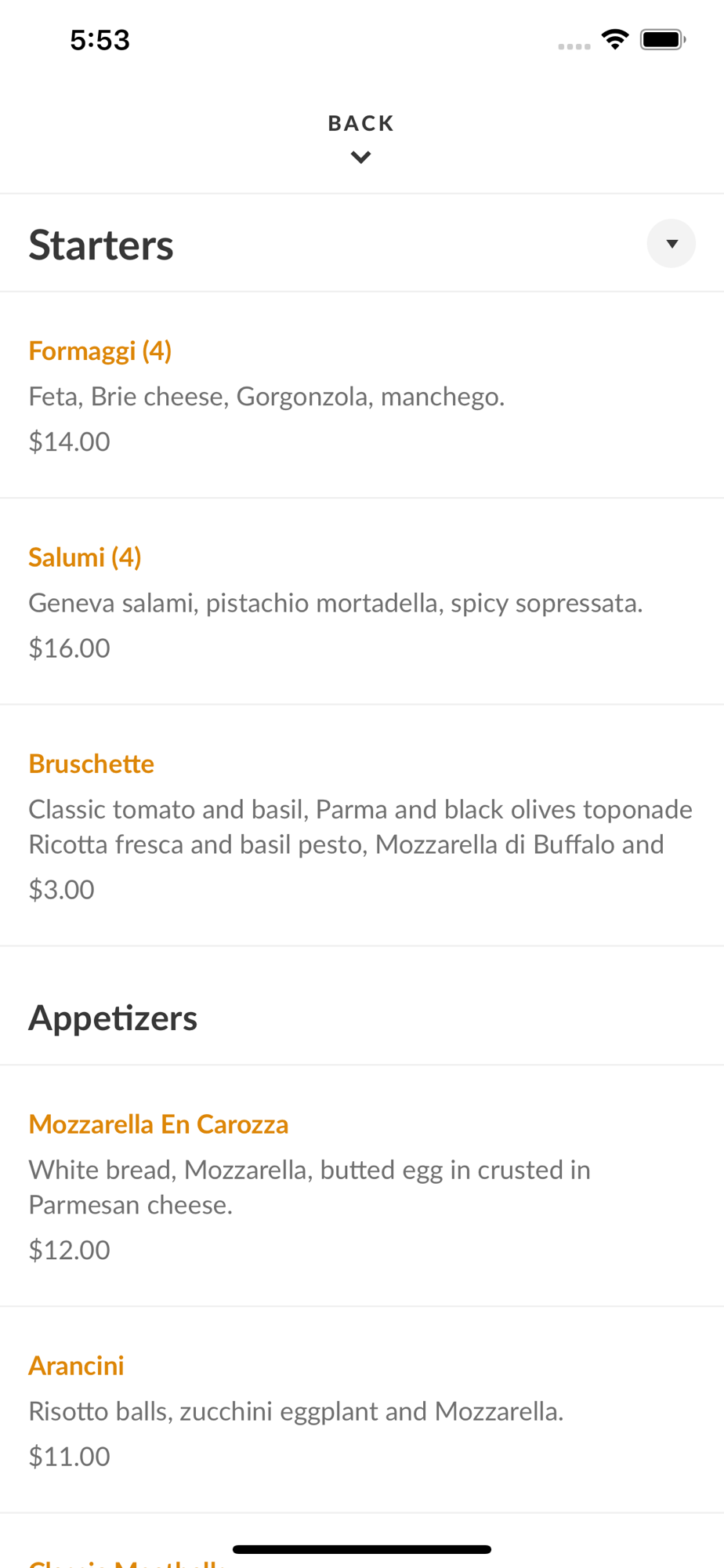Tap the home indicator bar
Image resolution: width=724 pixels, height=1568 pixels.
point(361,1549)
